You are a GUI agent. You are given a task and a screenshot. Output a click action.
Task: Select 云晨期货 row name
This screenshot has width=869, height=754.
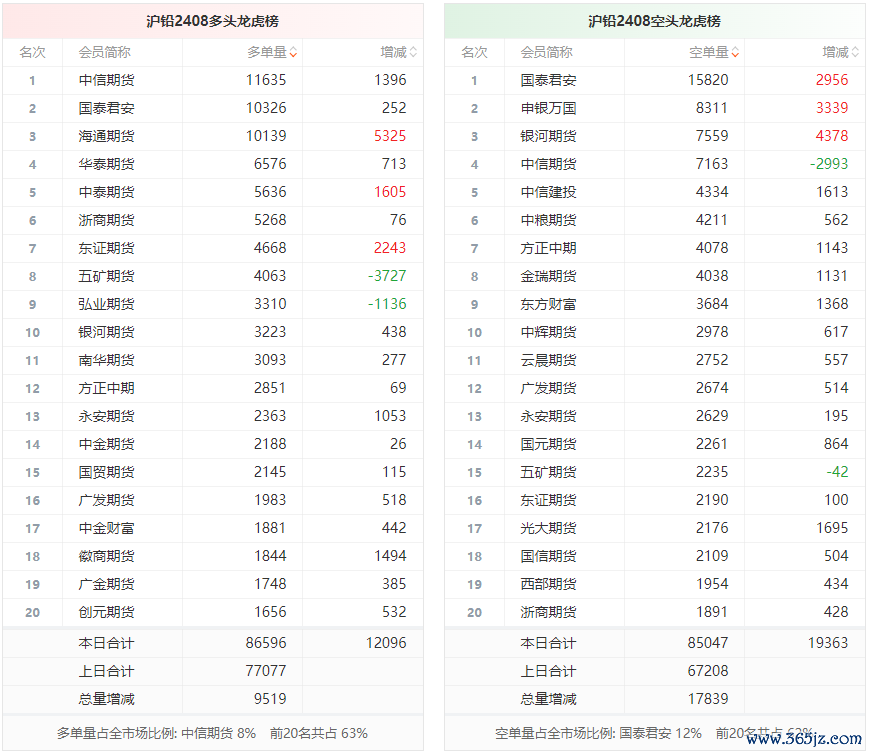548,360
